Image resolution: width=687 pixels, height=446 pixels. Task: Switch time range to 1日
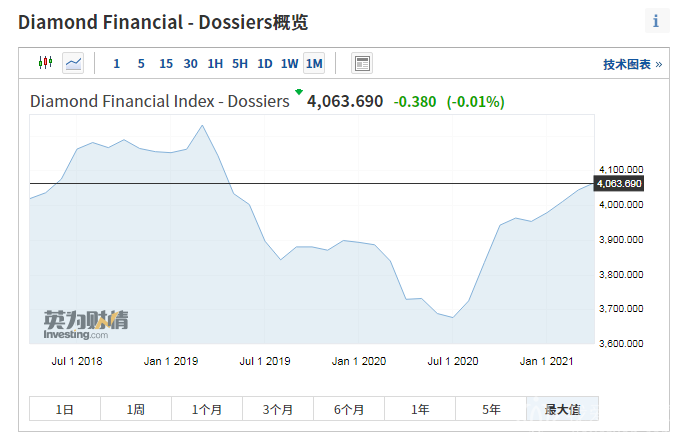tap(65, 409)
